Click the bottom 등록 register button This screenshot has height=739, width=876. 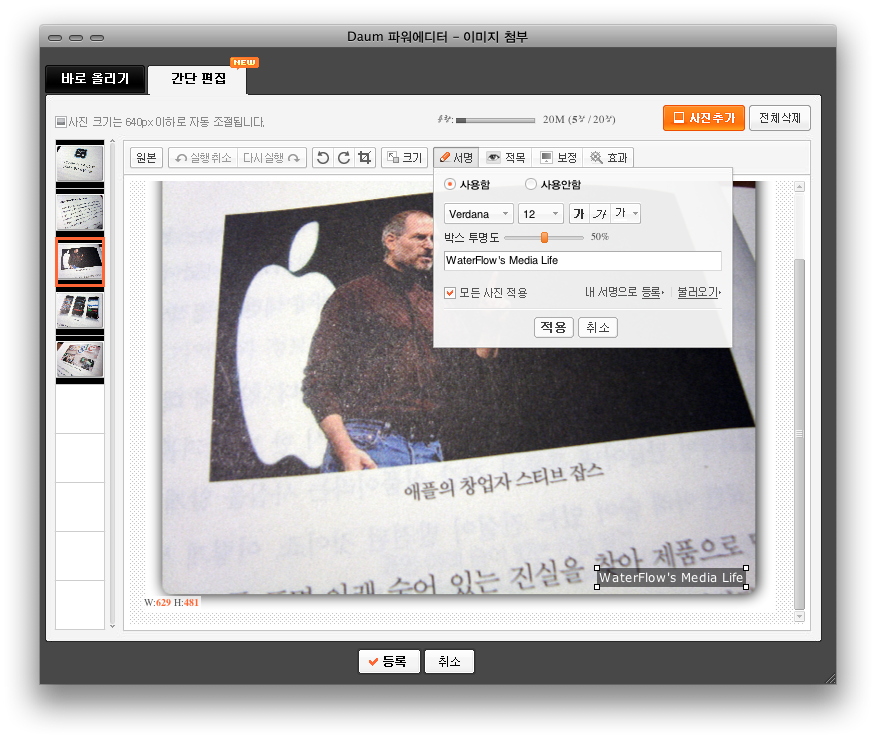389,661
